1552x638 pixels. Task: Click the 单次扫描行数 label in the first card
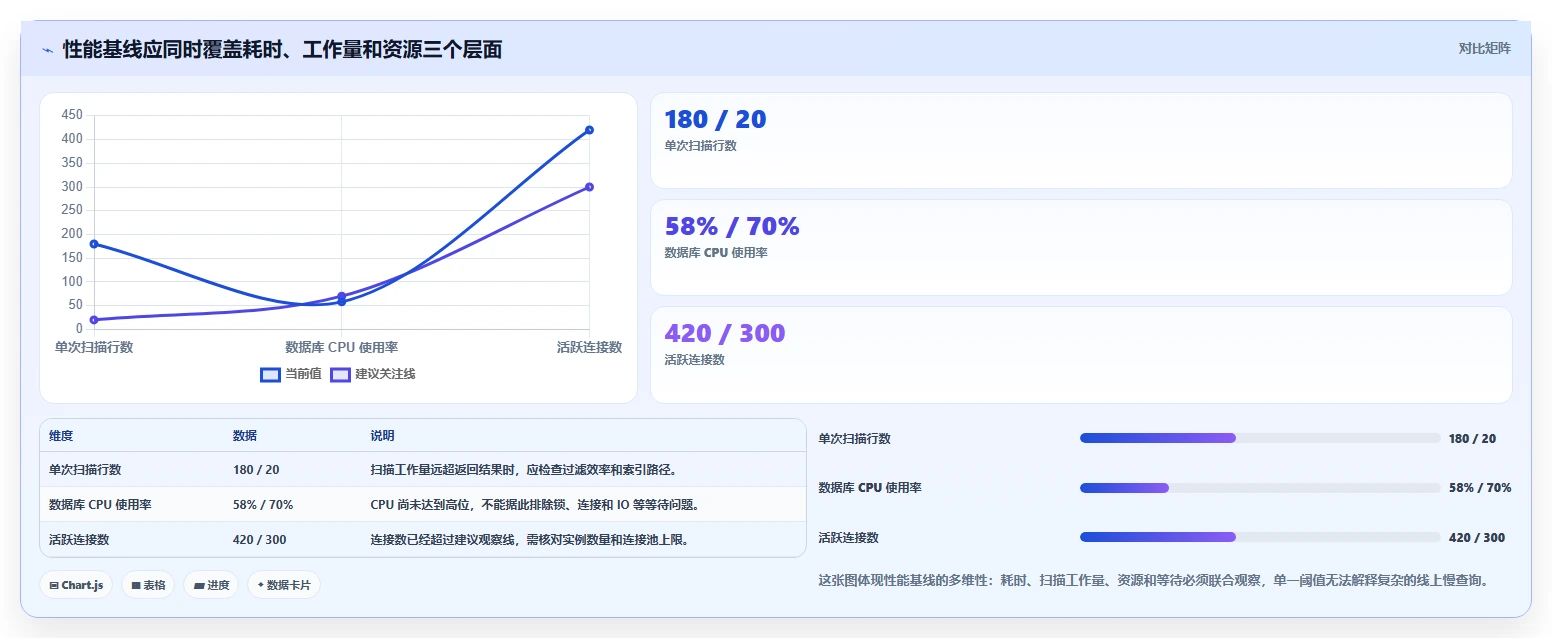[700, 146]
